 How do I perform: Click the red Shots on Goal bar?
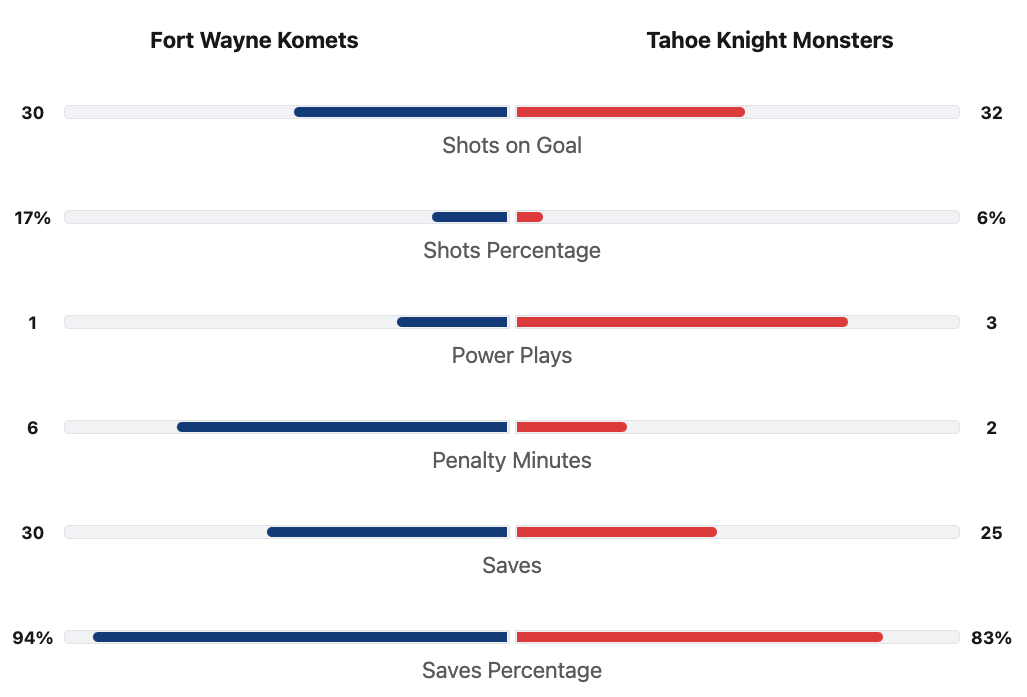coord(630,112)
